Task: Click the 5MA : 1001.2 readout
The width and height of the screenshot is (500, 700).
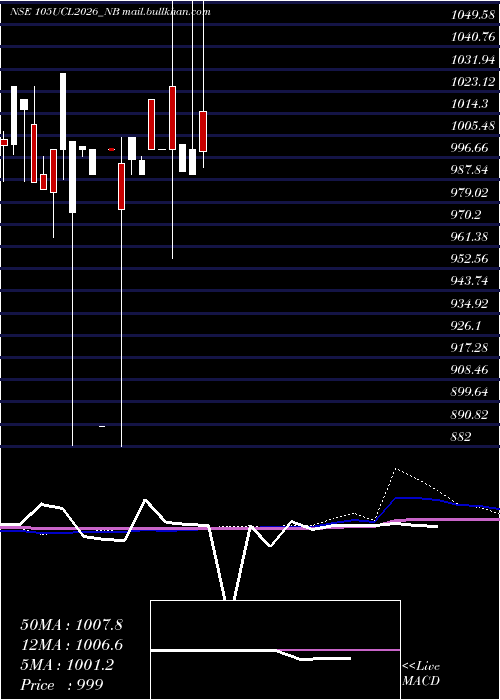Action: coord(67,665)
